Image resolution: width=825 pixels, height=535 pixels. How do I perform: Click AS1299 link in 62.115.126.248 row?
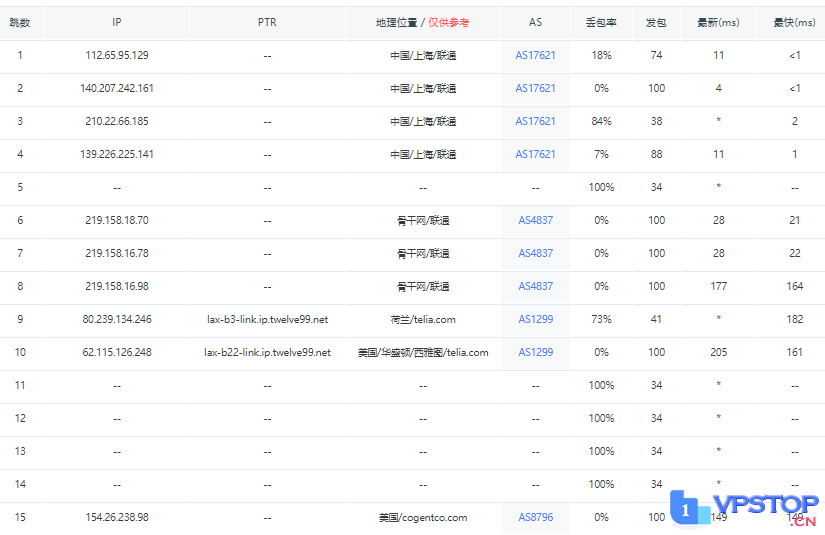click(x=535, y=353)
